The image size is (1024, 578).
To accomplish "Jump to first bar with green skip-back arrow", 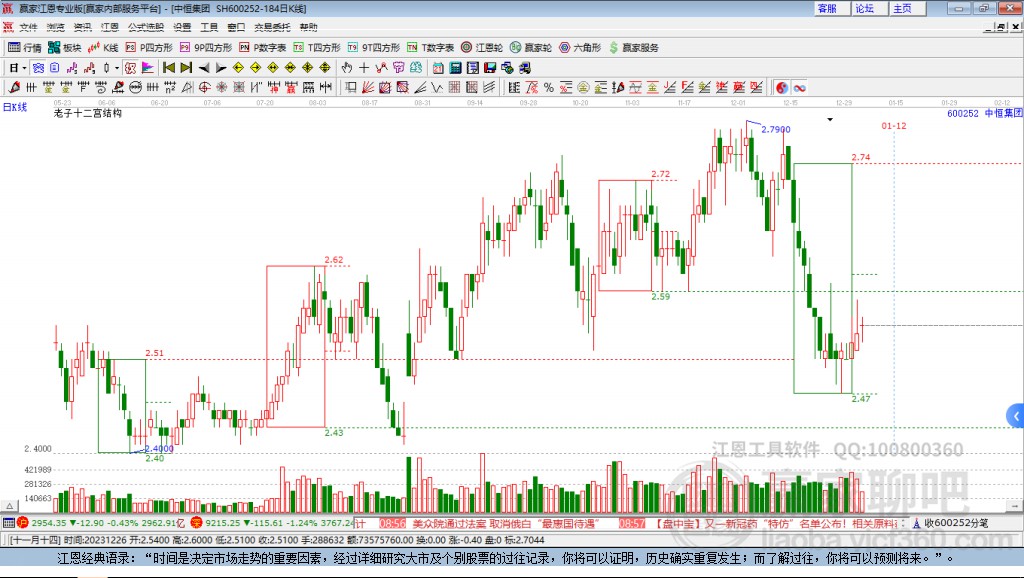I will coord(168,68).
